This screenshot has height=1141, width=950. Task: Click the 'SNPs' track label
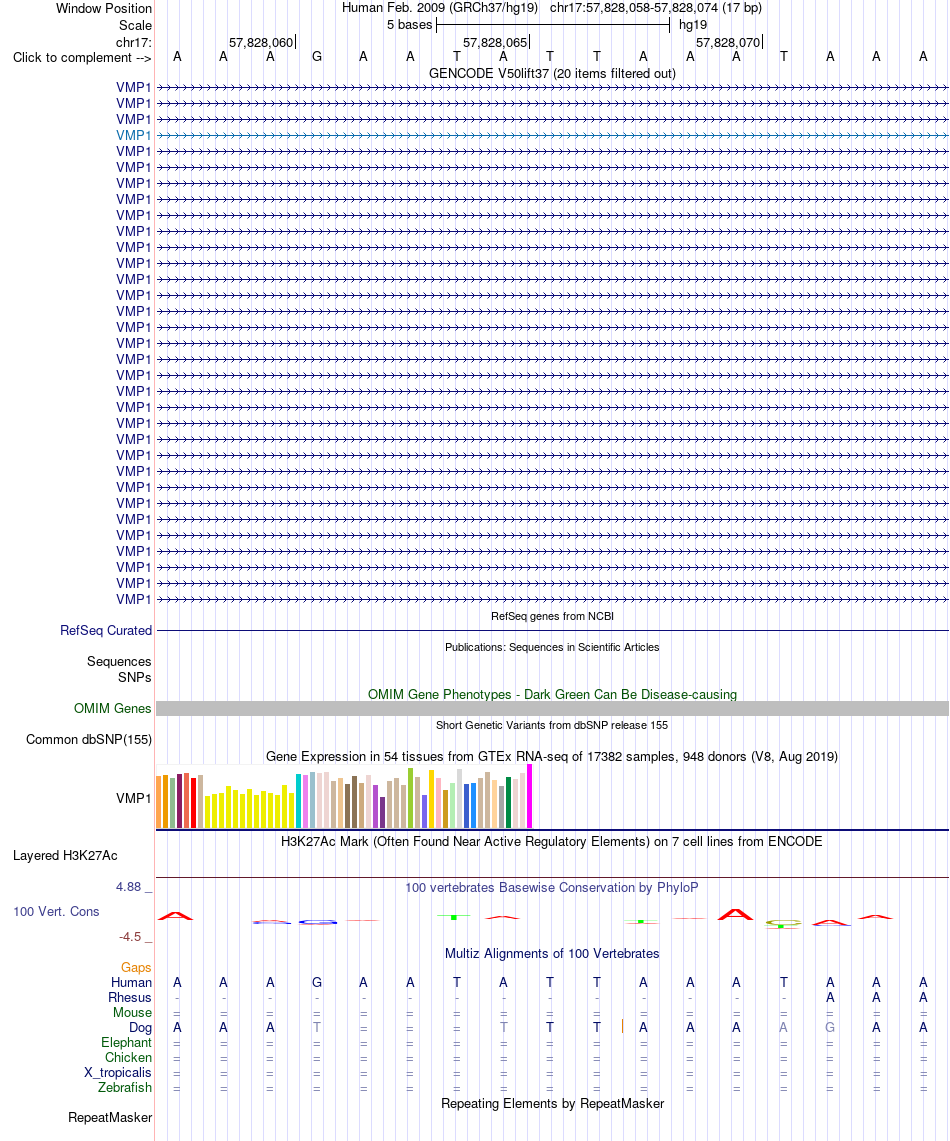coord(135,677)
